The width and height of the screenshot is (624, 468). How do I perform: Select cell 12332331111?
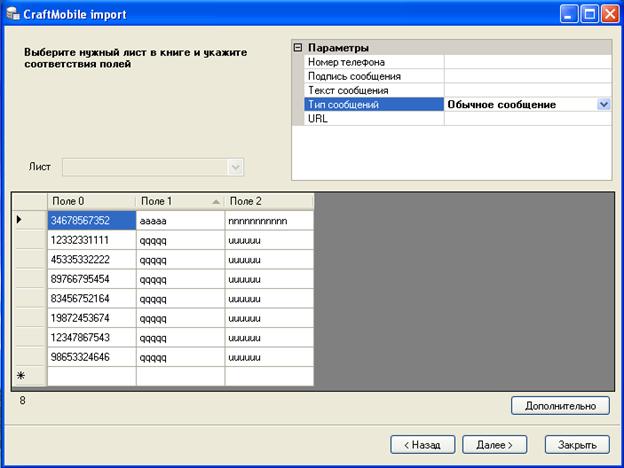tap(92, 240)
